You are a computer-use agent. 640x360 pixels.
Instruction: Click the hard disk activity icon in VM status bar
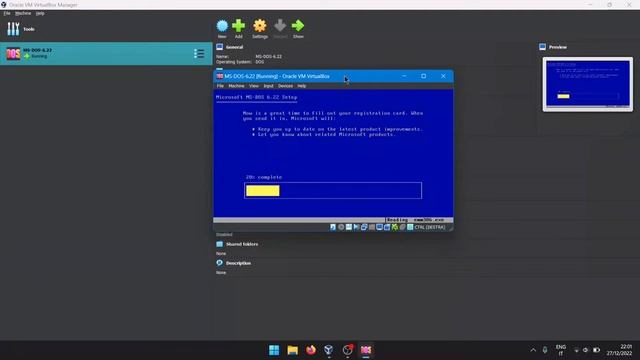[333, 227]
